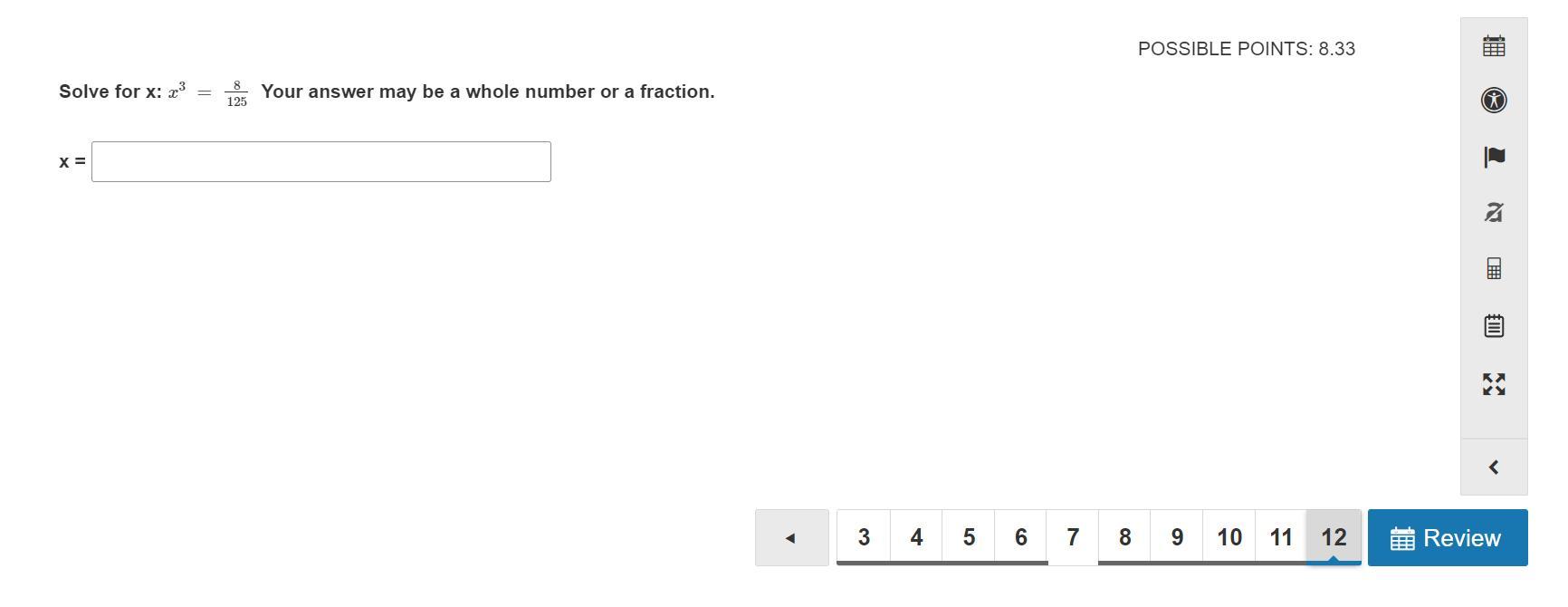Click the answer input field for x

coord(321,161)
